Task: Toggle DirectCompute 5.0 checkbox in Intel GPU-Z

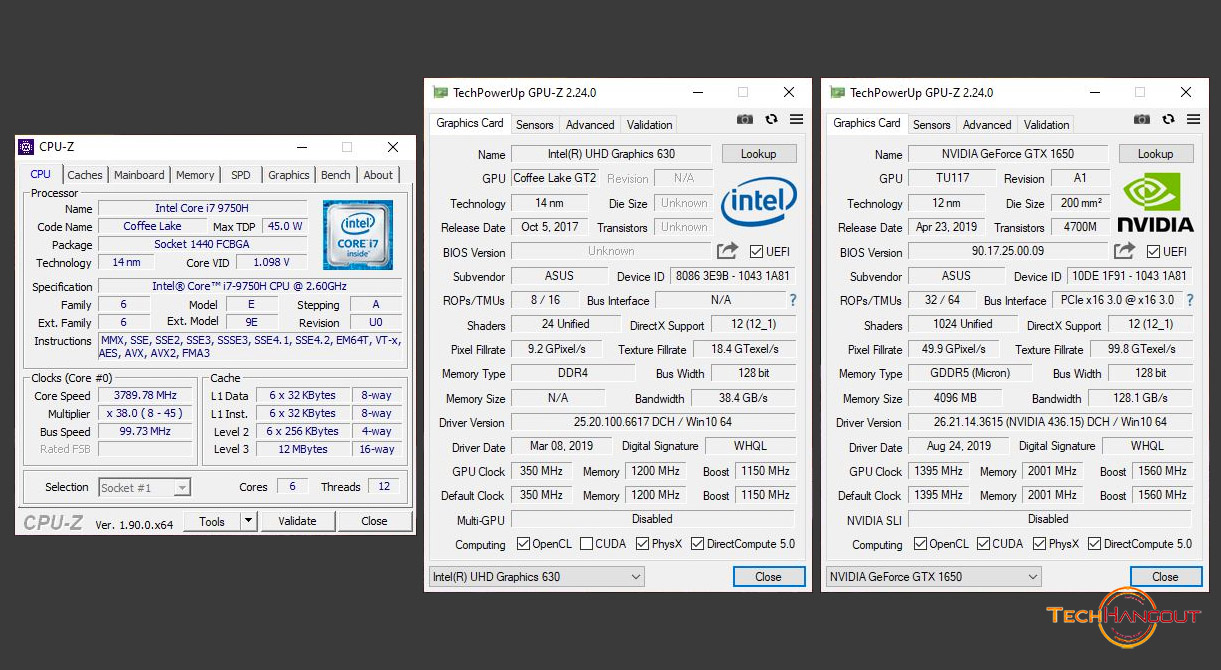Action: [697, 544]
